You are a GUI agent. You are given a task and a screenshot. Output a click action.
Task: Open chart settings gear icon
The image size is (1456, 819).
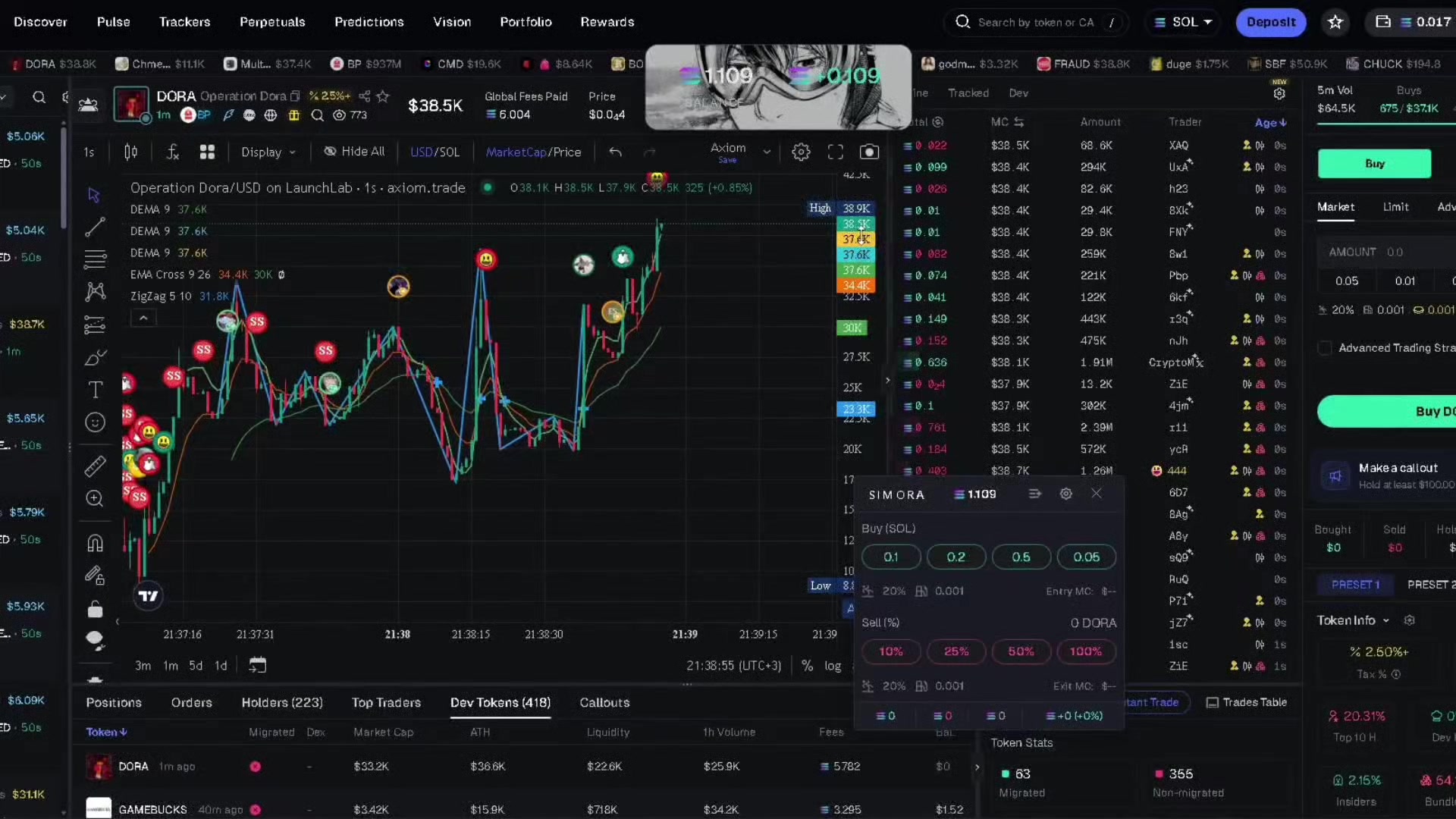(801, 152)
